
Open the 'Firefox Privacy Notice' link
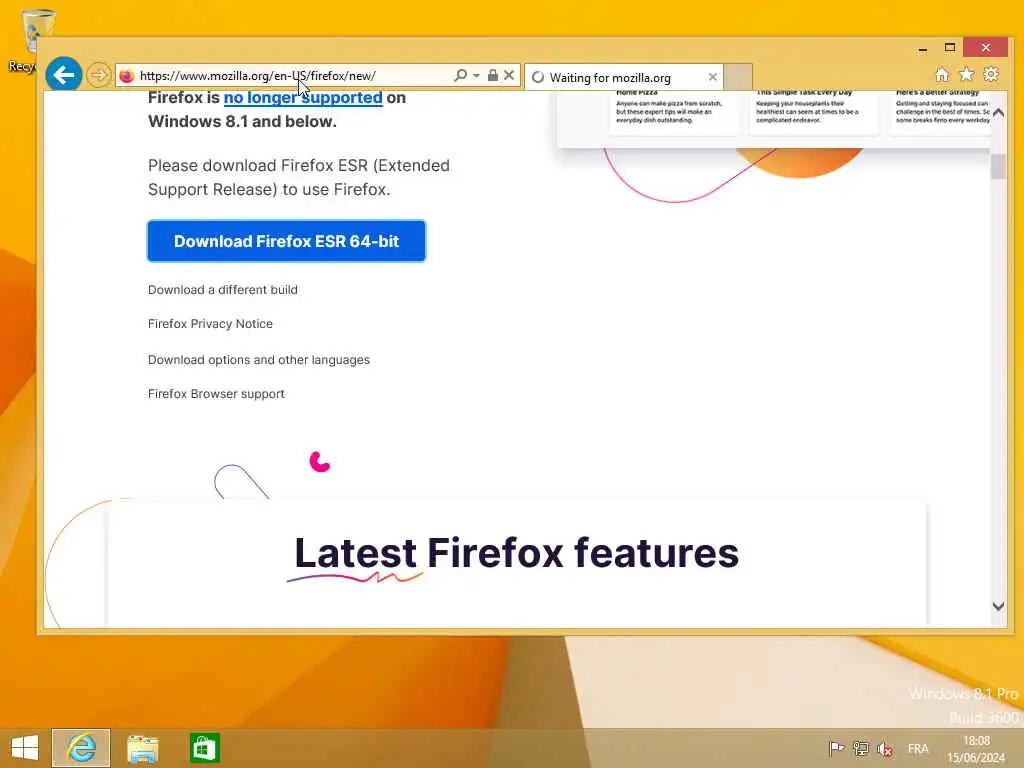[210, 324]
